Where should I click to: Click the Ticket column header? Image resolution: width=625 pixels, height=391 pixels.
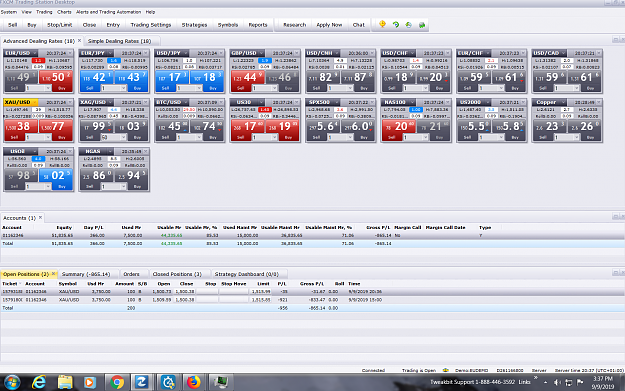(10, 283)
